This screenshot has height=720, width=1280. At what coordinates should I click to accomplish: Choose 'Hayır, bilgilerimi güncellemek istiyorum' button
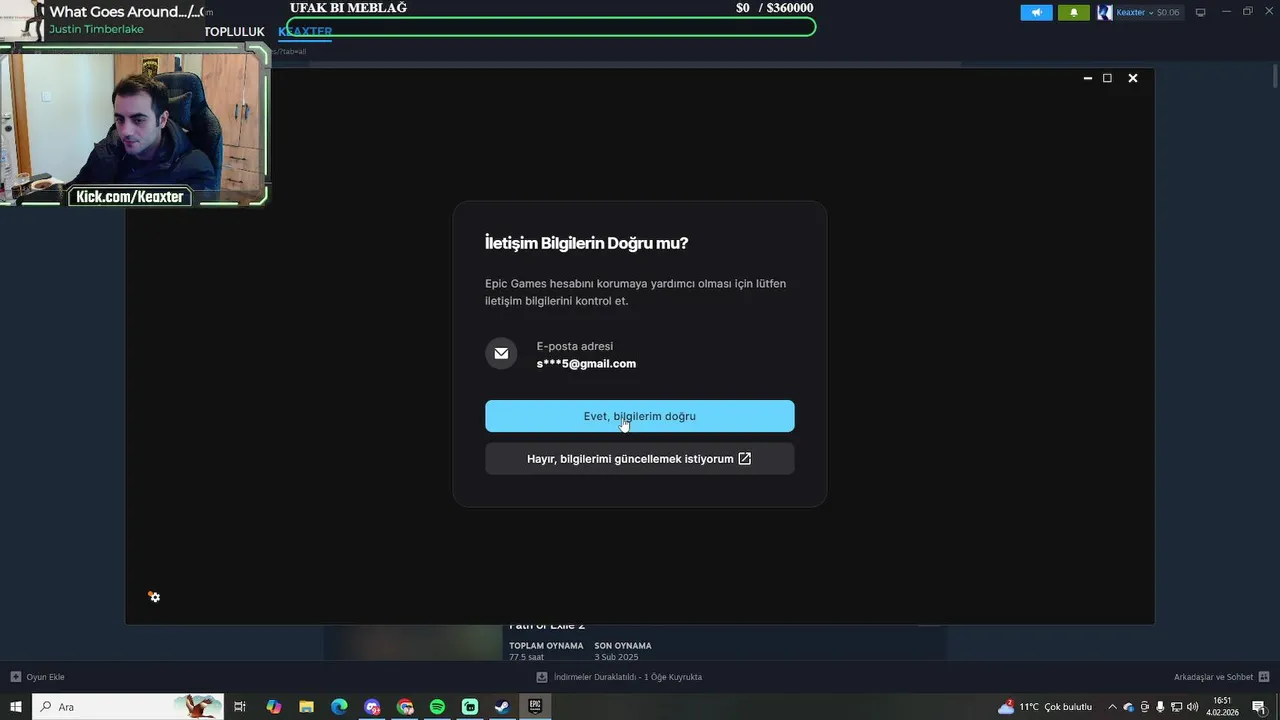pyautogui.click(x=640, y=459)
